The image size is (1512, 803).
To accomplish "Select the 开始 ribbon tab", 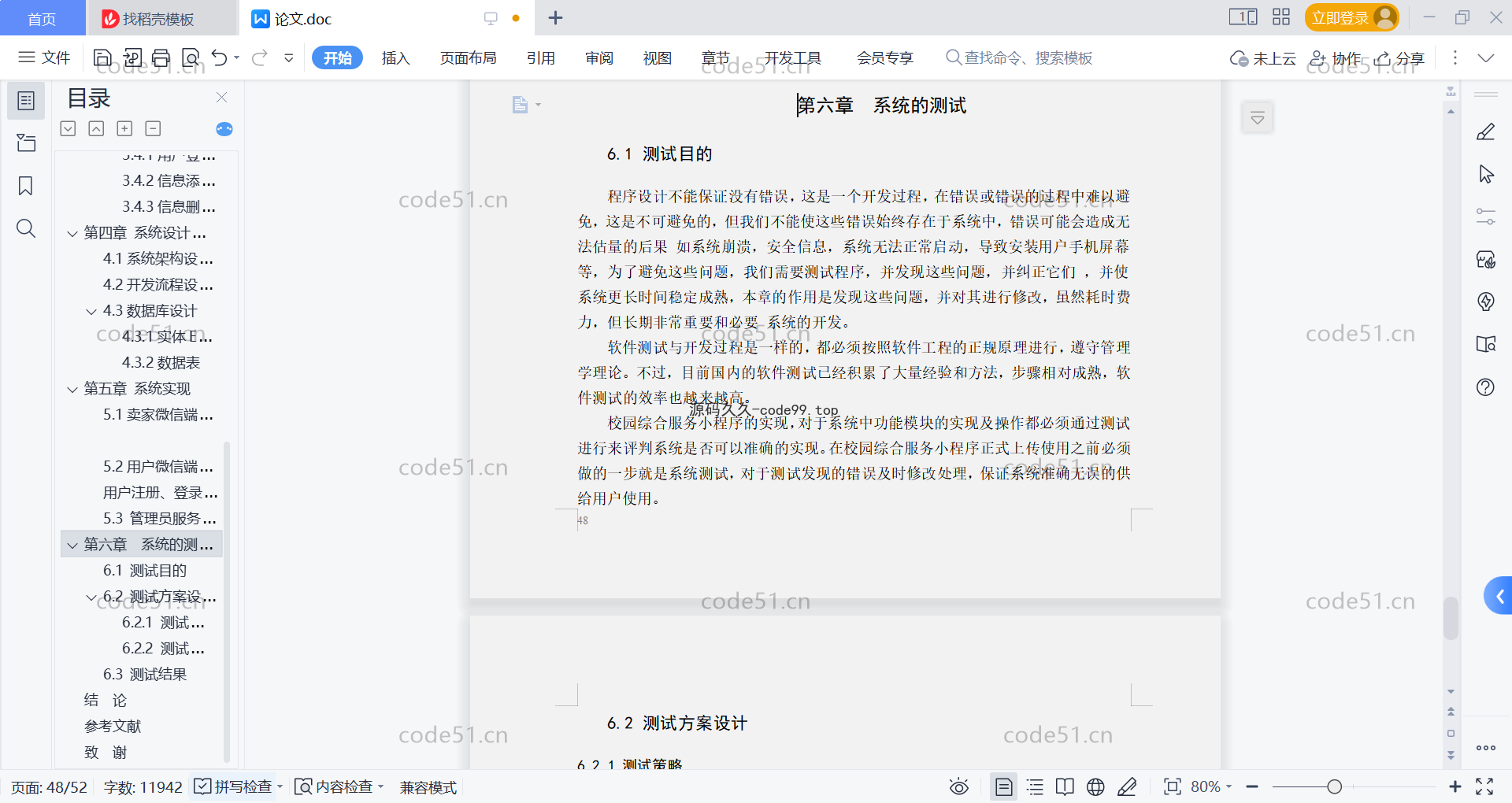I will [x=337, y=57].
